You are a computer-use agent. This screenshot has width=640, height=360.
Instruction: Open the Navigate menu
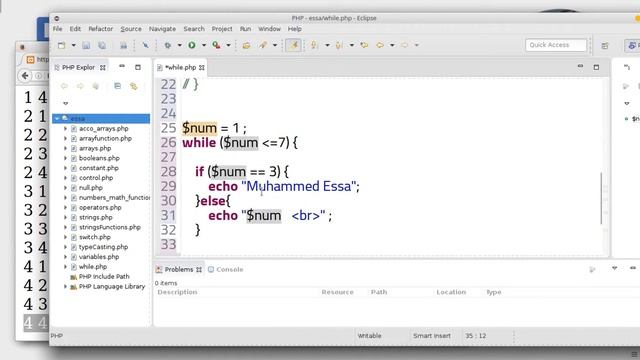click(x=162, y=29)
